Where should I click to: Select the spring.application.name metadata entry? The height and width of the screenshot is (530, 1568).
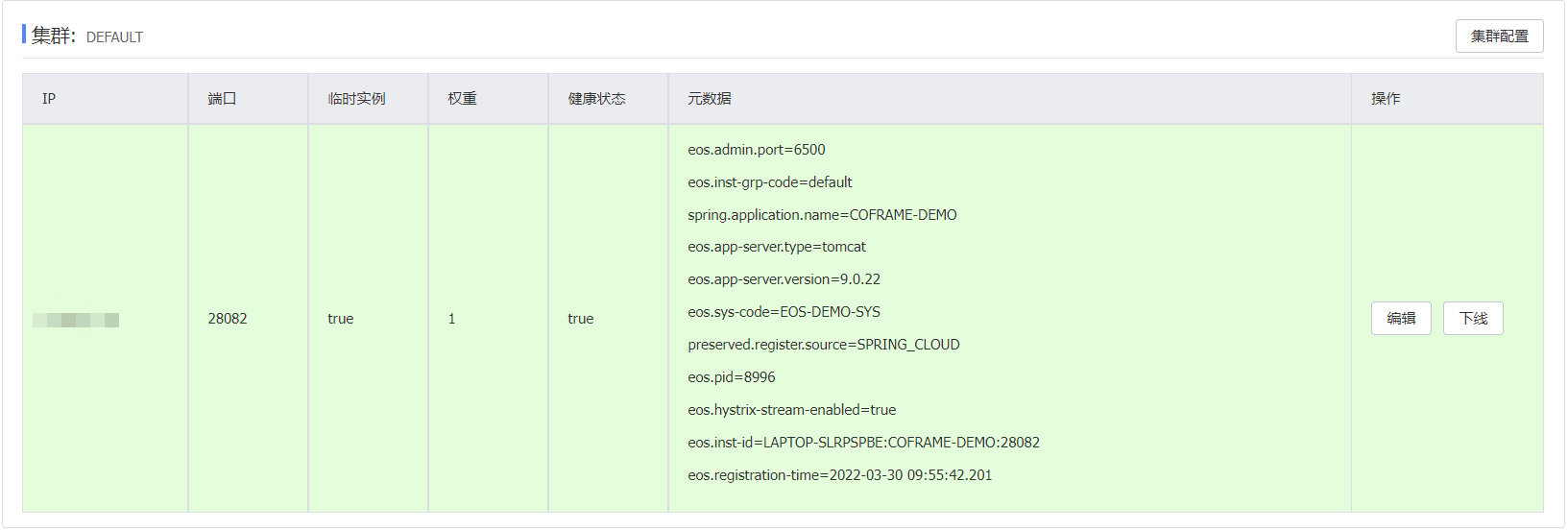822,215
